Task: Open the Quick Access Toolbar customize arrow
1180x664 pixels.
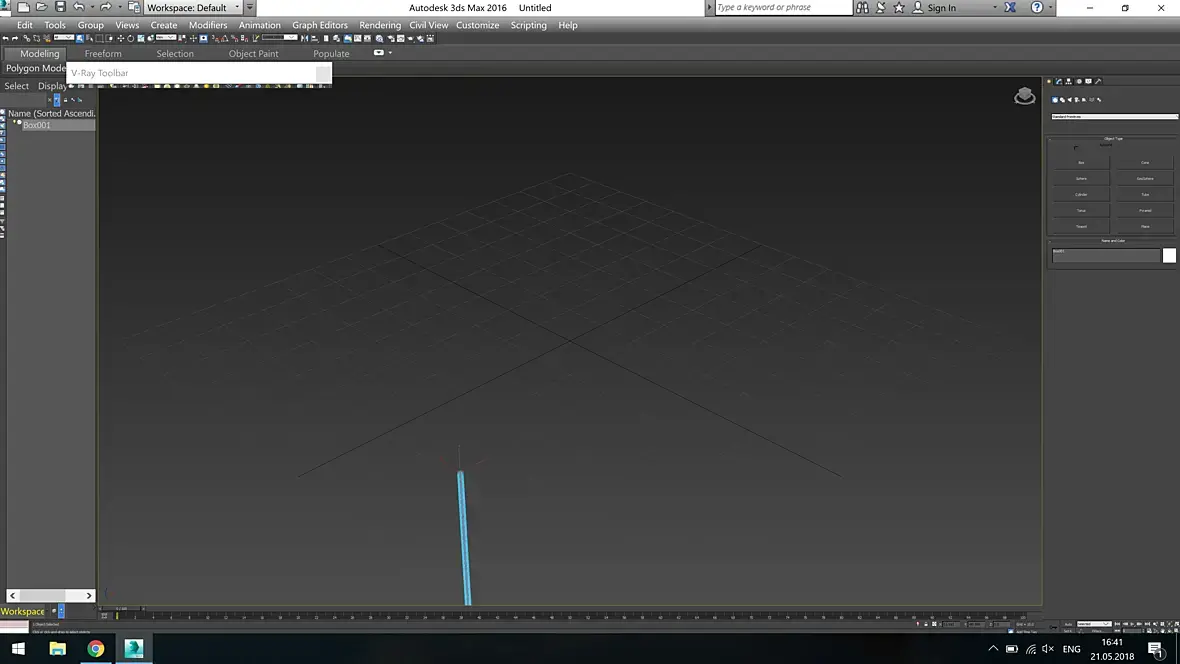Action: (x=250, y=7)
